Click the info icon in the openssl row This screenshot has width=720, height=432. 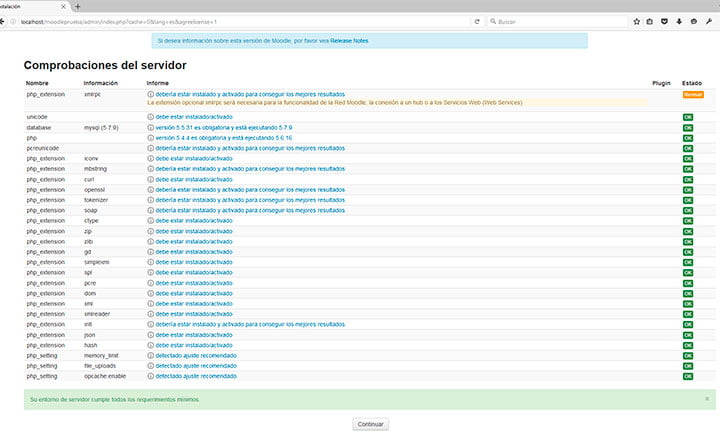click(x=151, y=189)
